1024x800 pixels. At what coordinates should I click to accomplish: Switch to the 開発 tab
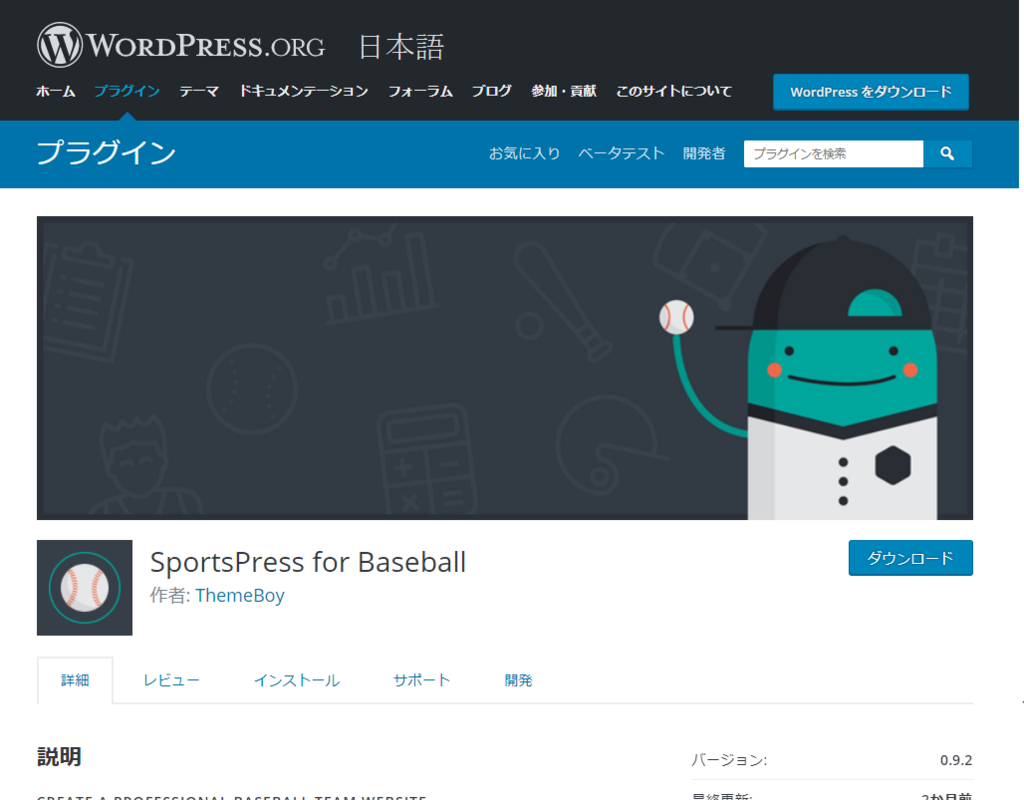(x=519, y=680)
